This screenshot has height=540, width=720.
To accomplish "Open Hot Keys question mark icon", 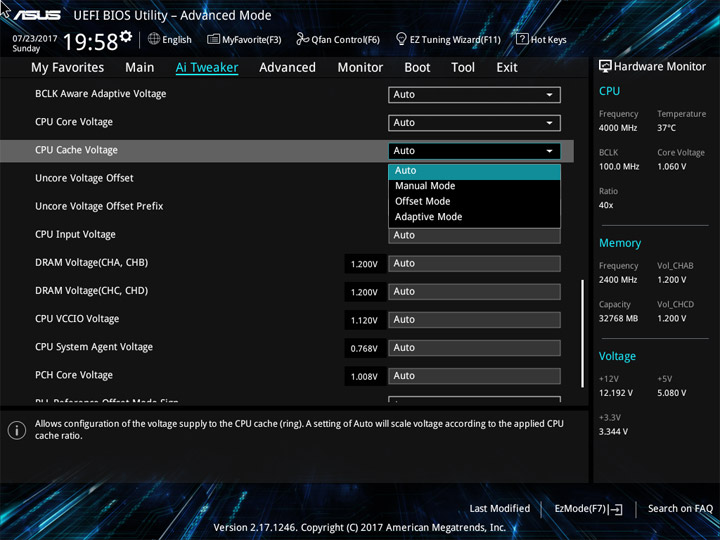I will click(522, 39).
